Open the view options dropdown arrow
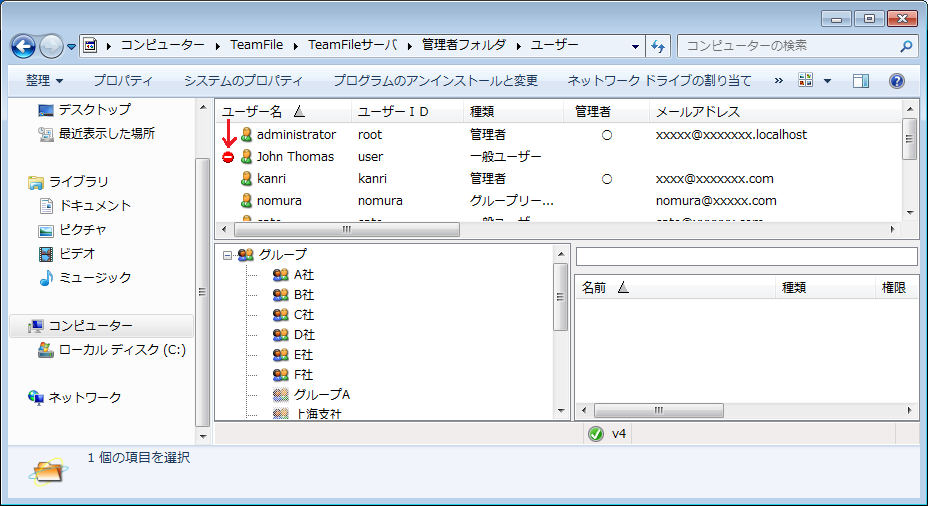Viewport: 928px width, 506px height. pyautogui.click(x=828, y=81)
